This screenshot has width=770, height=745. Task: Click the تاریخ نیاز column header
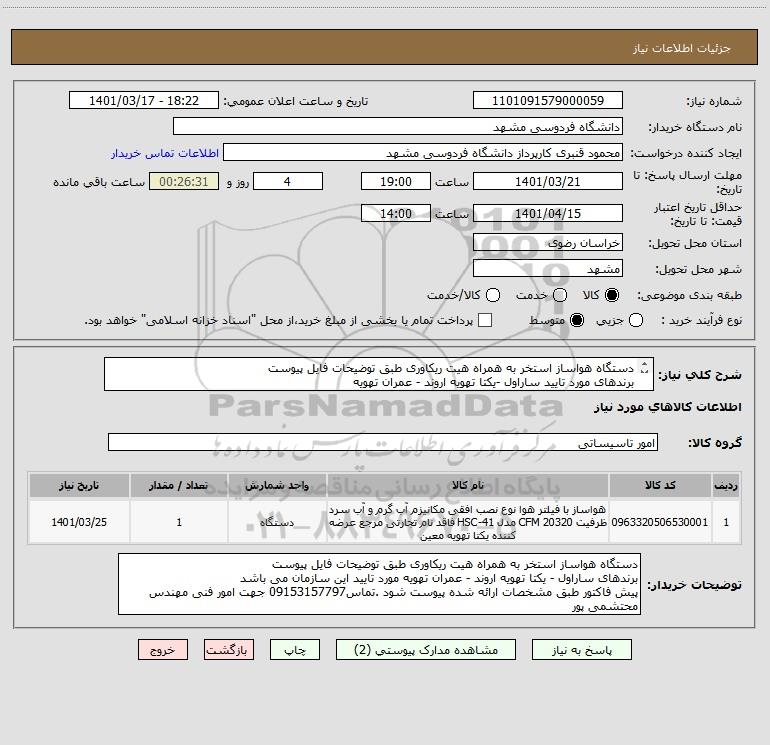tap(79, 485)
